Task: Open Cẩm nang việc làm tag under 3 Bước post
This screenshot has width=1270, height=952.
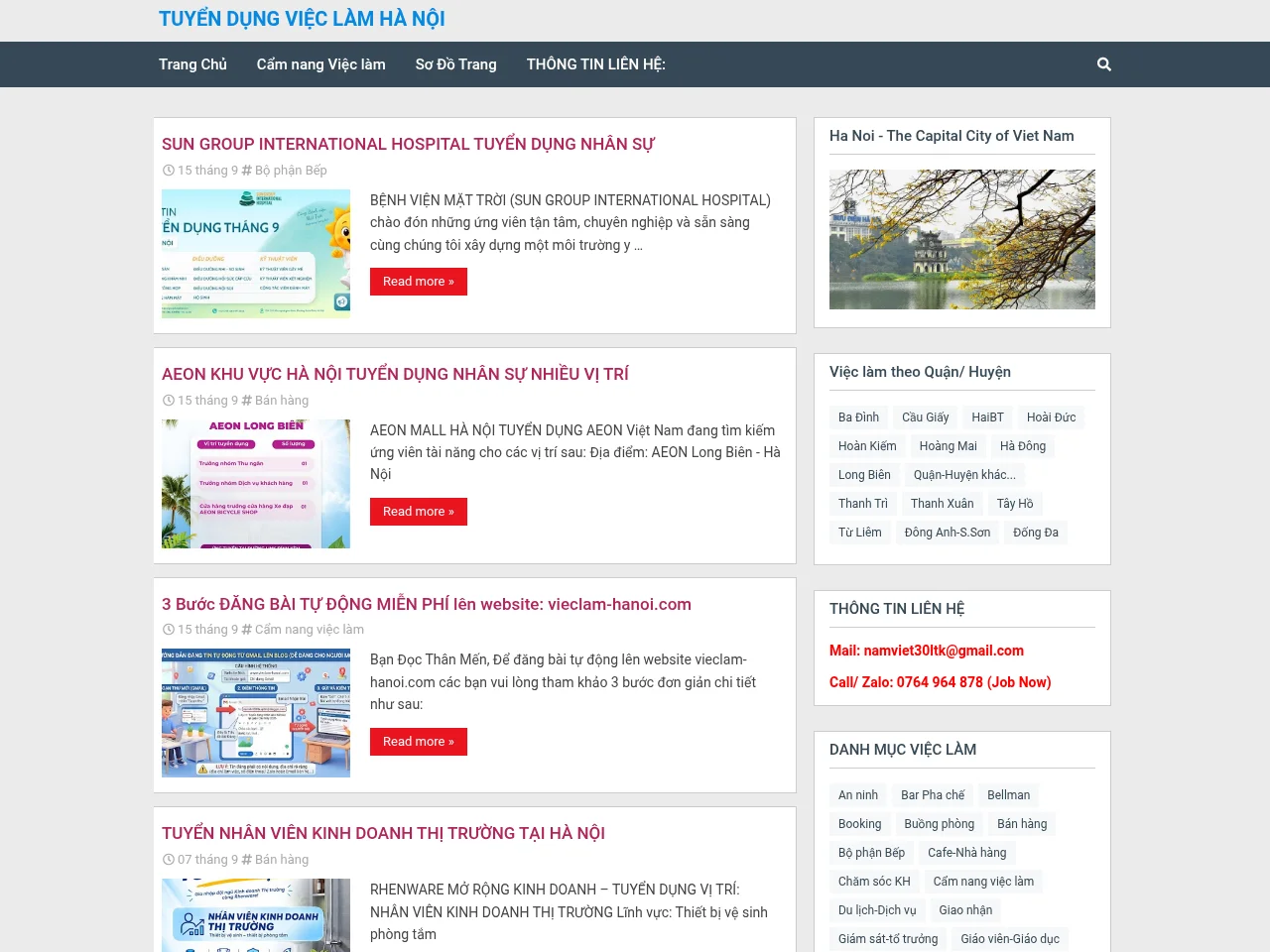Action: pyautogui.click(x=310, y=630)
